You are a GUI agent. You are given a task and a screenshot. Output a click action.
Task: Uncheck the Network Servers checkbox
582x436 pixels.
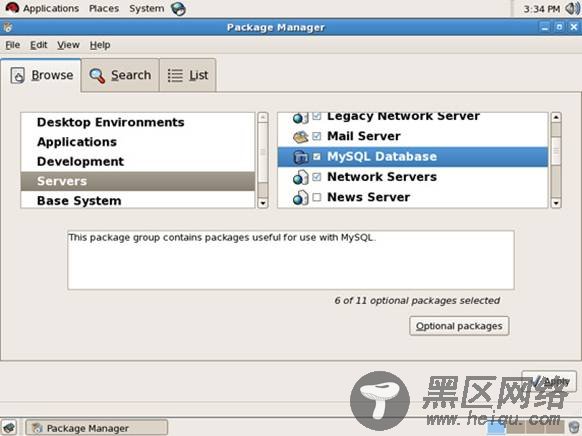tap(317, 177)
